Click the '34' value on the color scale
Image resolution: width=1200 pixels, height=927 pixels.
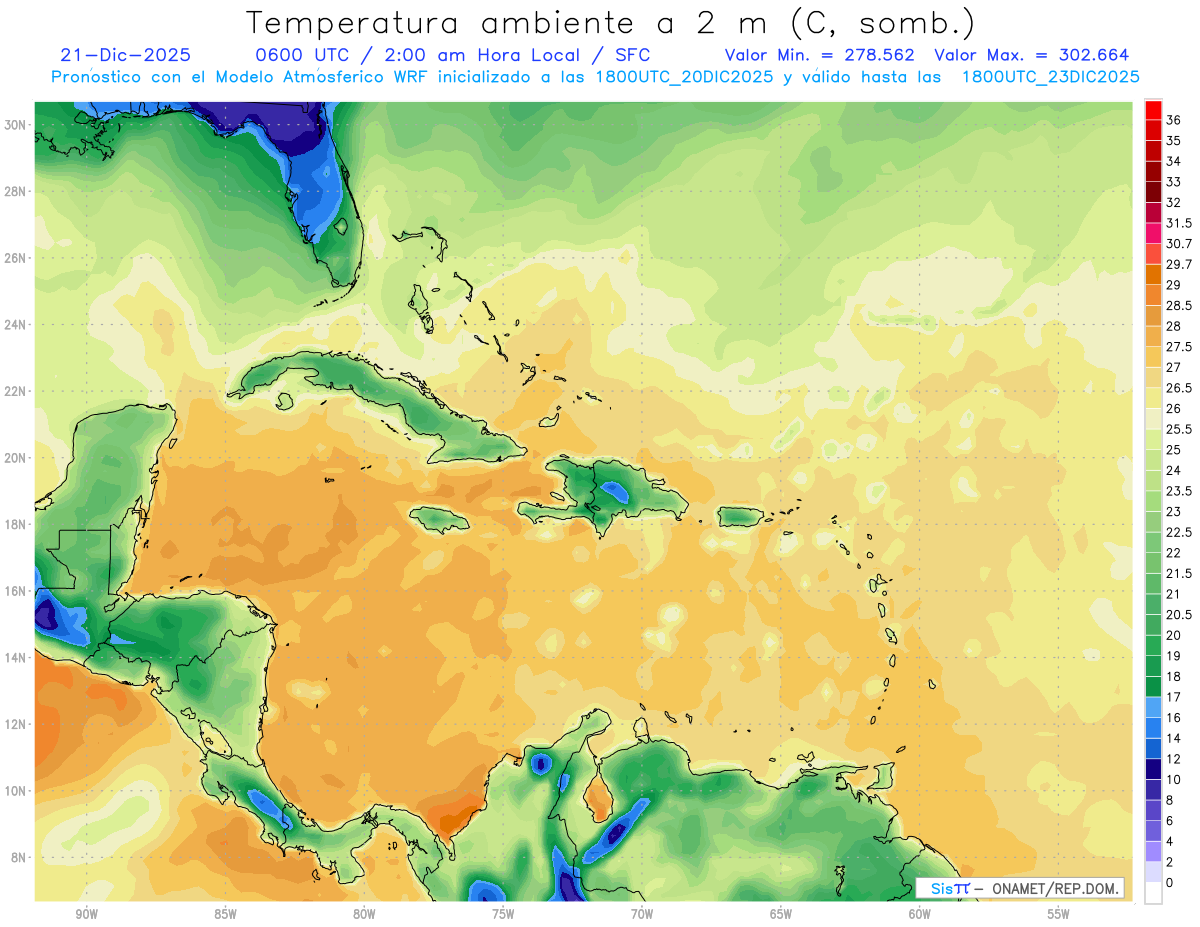pyautogui.click(x=1173, y=161)
